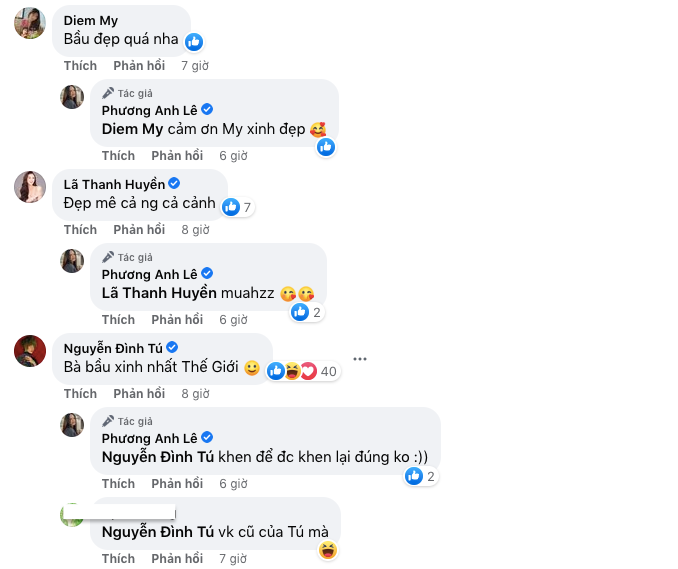Screen dimensions: 678x569
Task: Open the three-dot menu beside Nguyễn Đình Tú's comment
Action: pos(360,358)
